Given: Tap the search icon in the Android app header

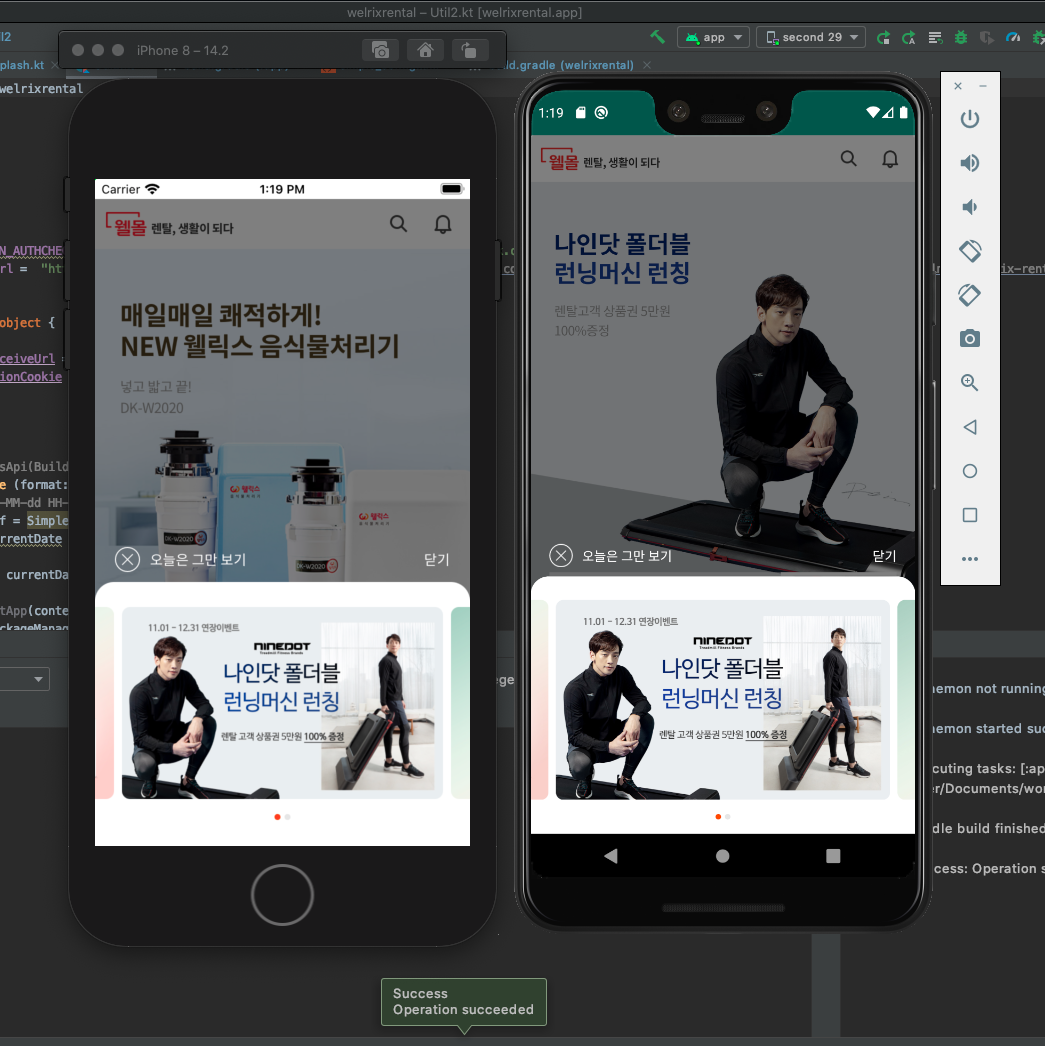Looking at the screenshot, I should pos(849,158).
